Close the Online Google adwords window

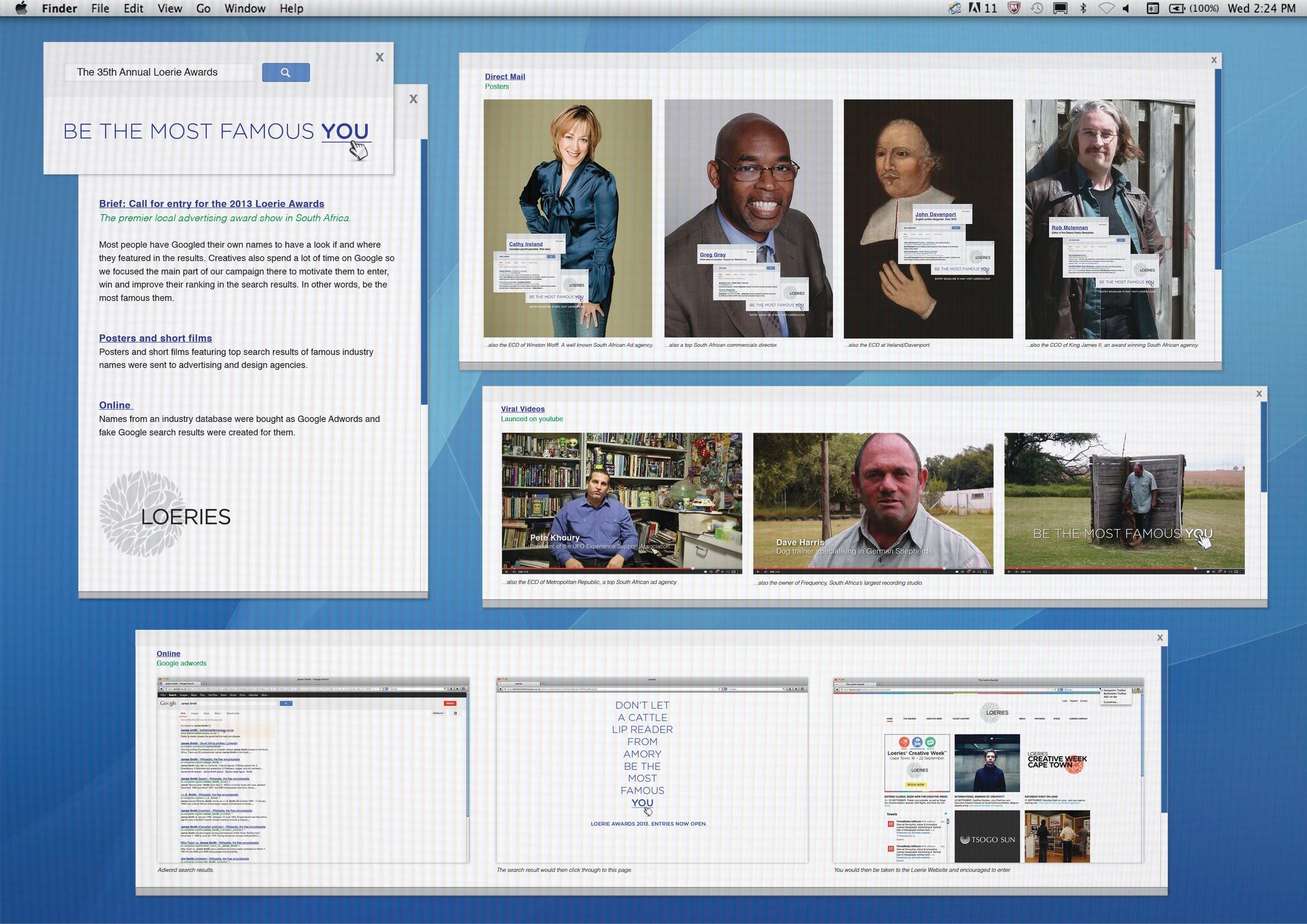[x=1160, y=637]
